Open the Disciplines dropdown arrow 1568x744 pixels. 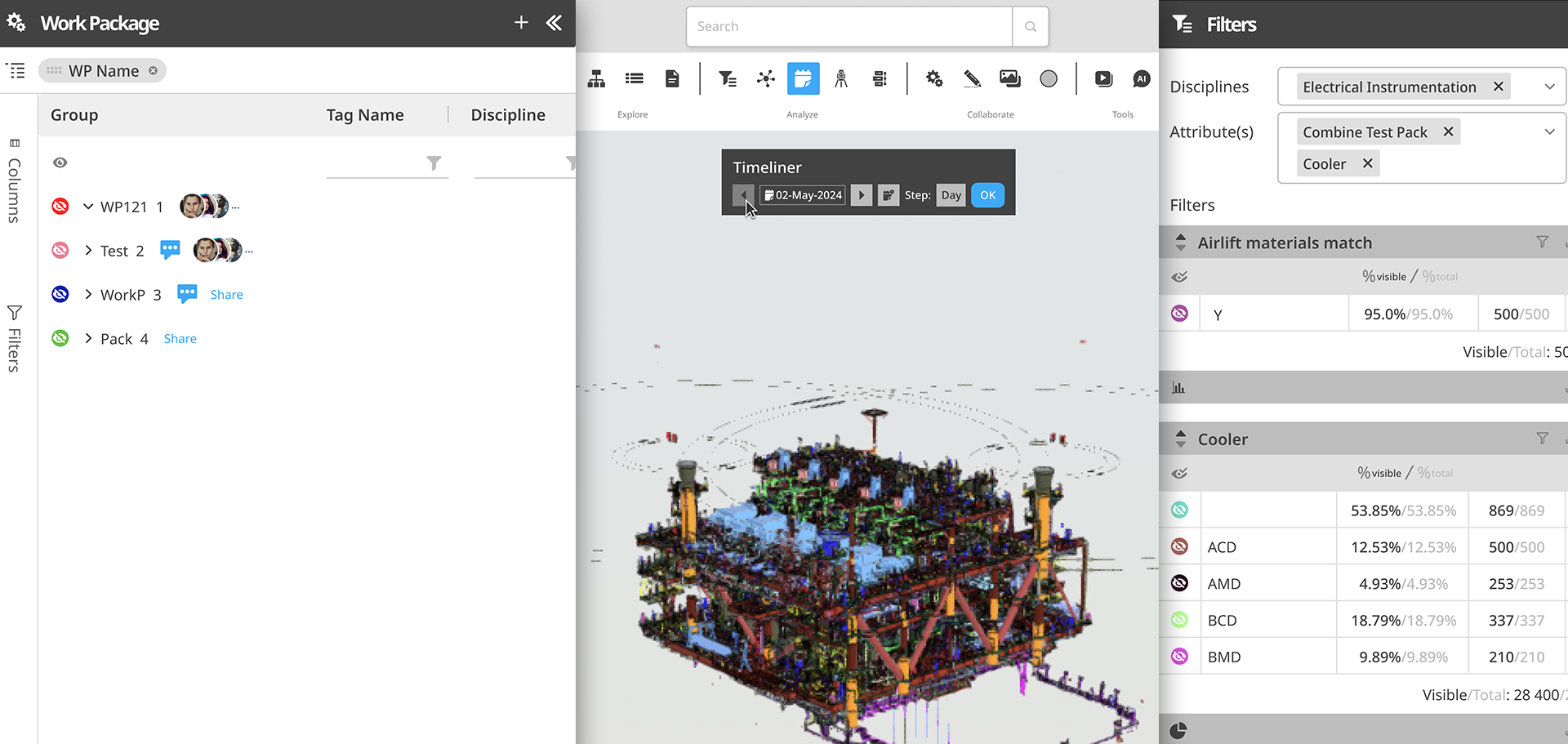tap(1549, 87)
